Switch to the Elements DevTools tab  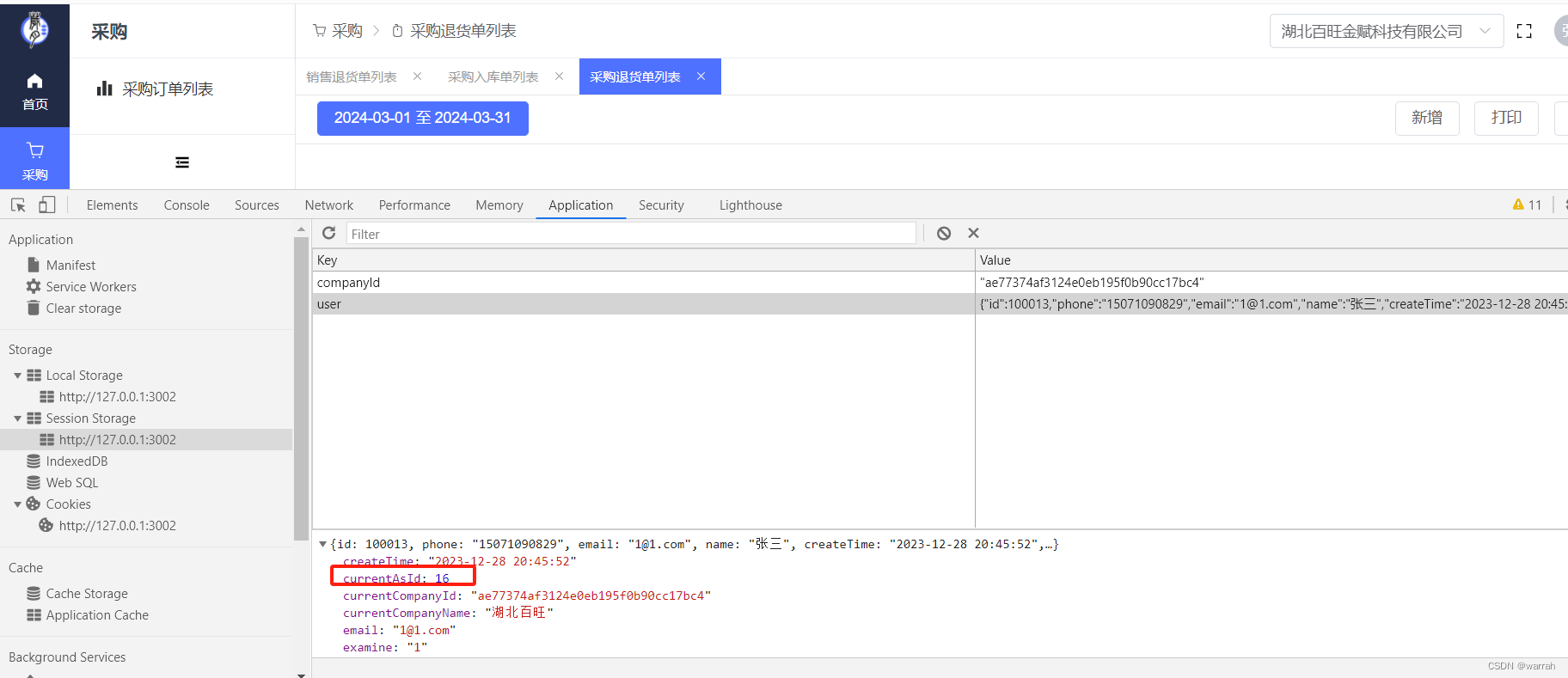coord(112,205)
